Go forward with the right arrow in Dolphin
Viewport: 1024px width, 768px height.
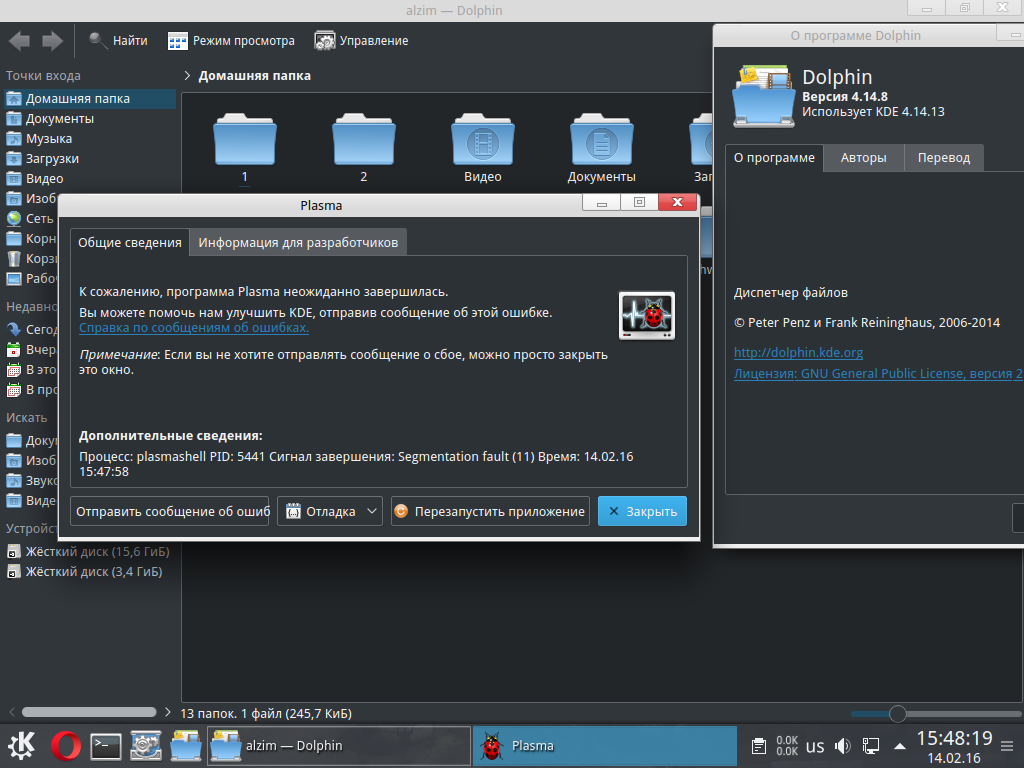(52, 40)
